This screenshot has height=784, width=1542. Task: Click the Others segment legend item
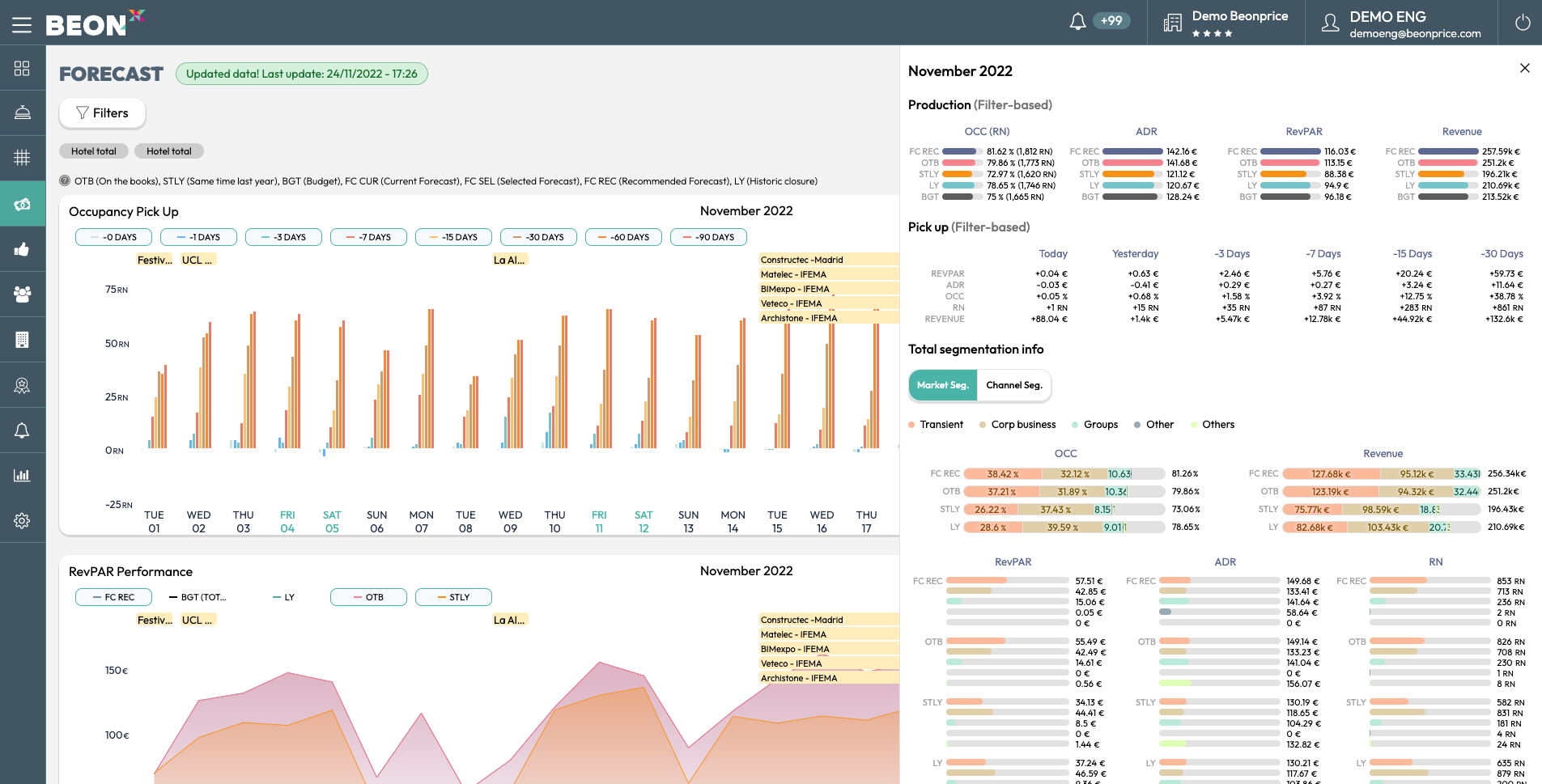pos(1213,424)
